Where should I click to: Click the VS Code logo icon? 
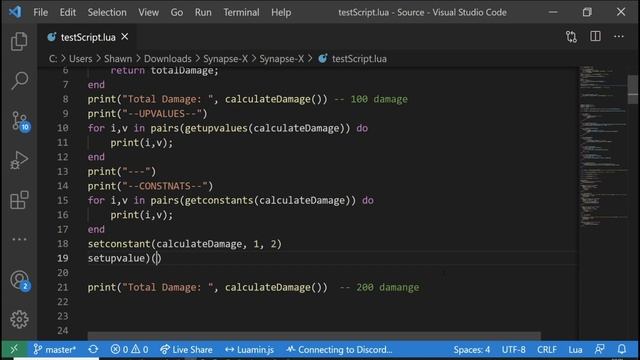pos(15,12)
